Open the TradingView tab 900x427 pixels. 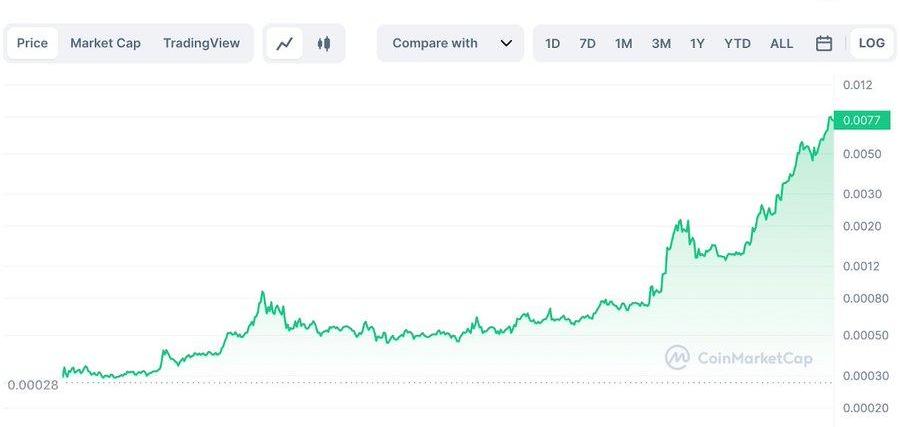coord(201,44)
